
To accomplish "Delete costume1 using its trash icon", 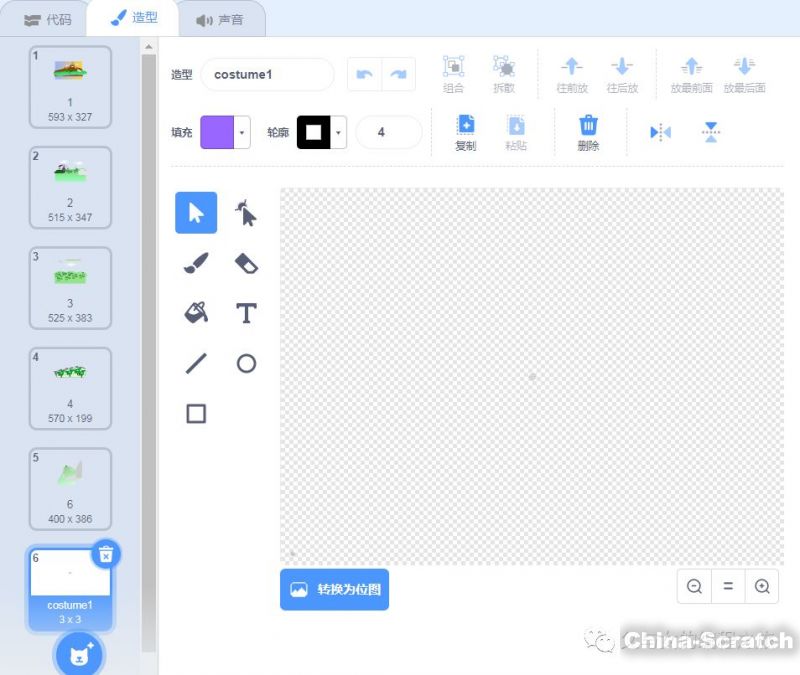I will (x=106, y=554).
